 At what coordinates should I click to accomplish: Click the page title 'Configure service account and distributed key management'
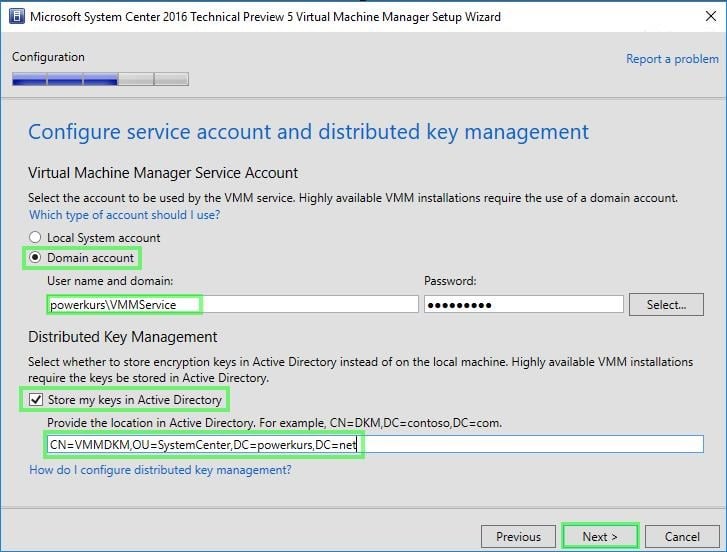[308, 132]
